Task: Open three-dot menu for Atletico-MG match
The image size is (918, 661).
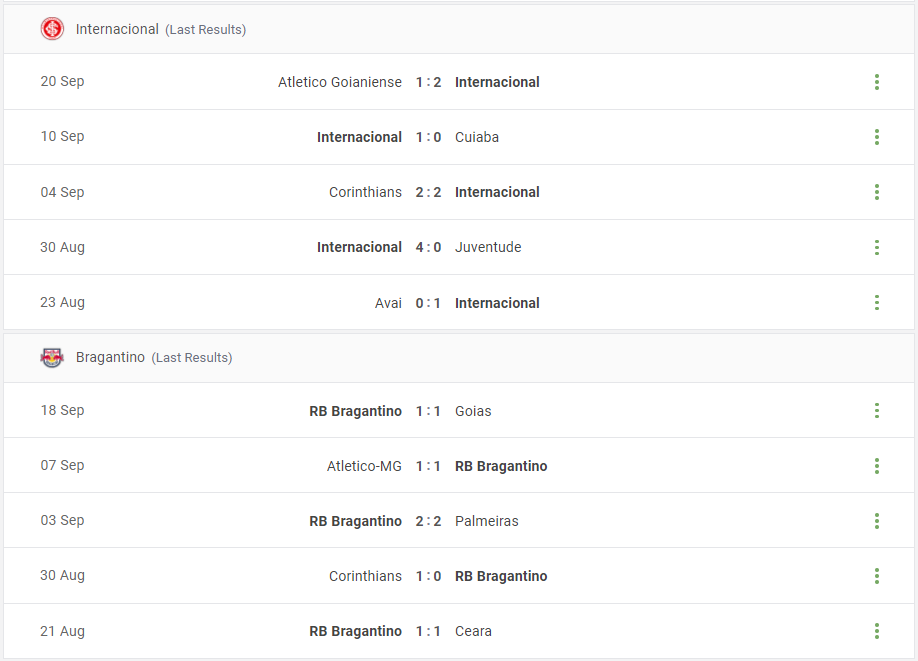Action: 876,466
